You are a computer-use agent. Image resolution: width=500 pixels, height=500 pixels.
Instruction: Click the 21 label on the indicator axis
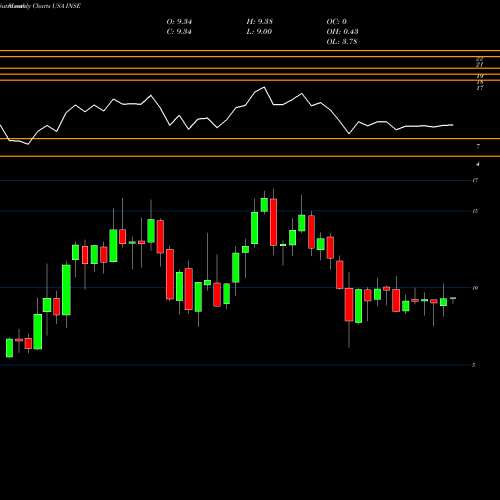click(480, 65)
